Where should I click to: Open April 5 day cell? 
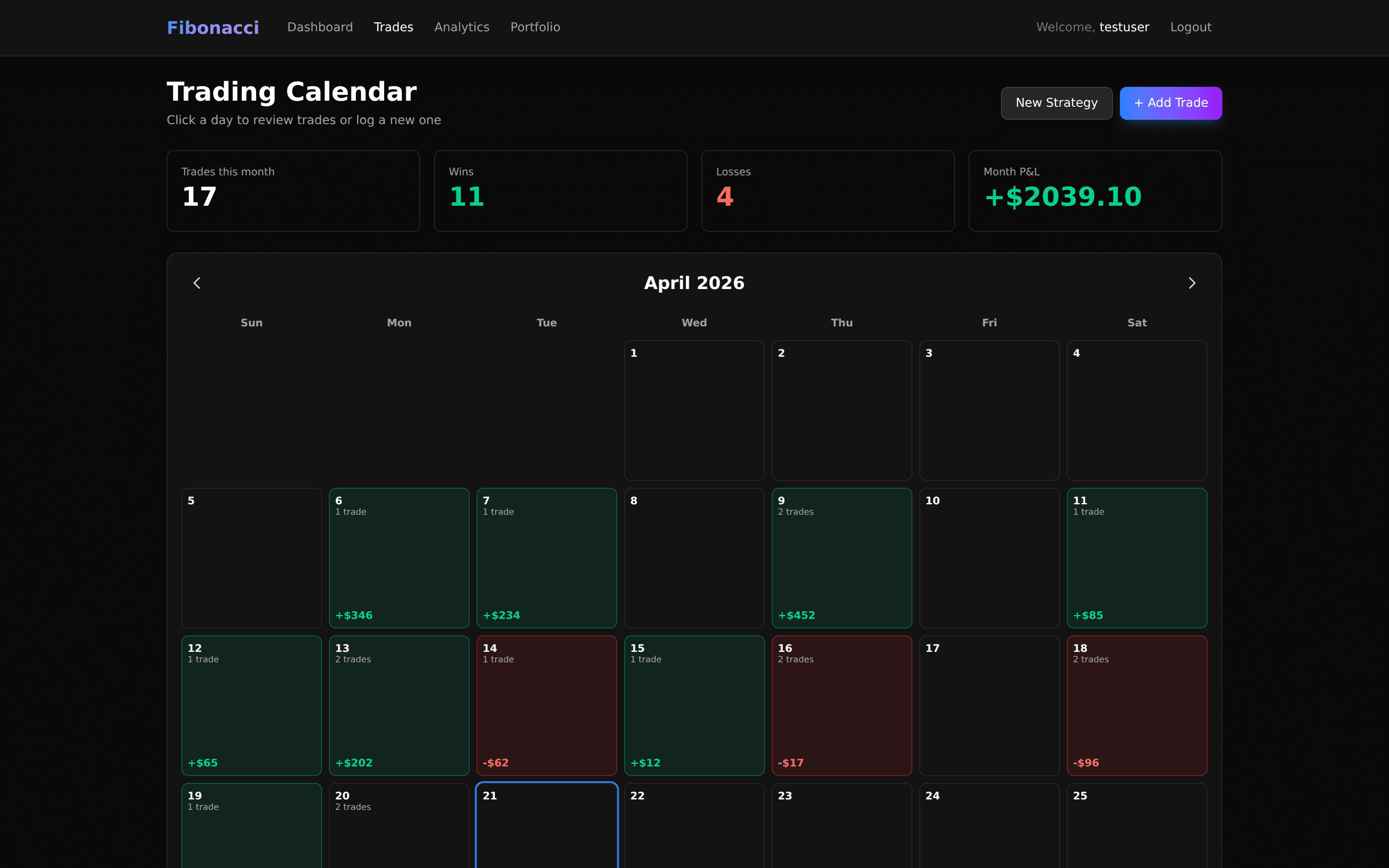(x=251, y=558)
